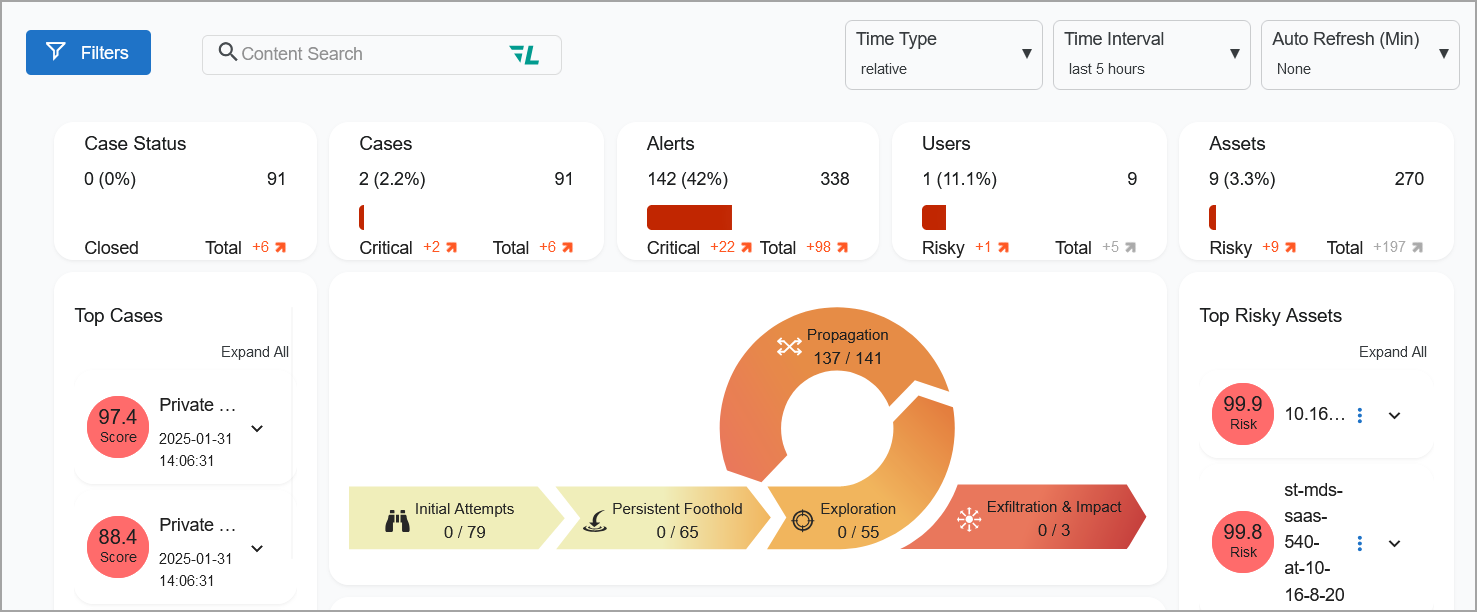The width and height of the screenshot is (1477, 612).
Task: Click the red Critical Alerts progress bar
Action: coord(689,218)
